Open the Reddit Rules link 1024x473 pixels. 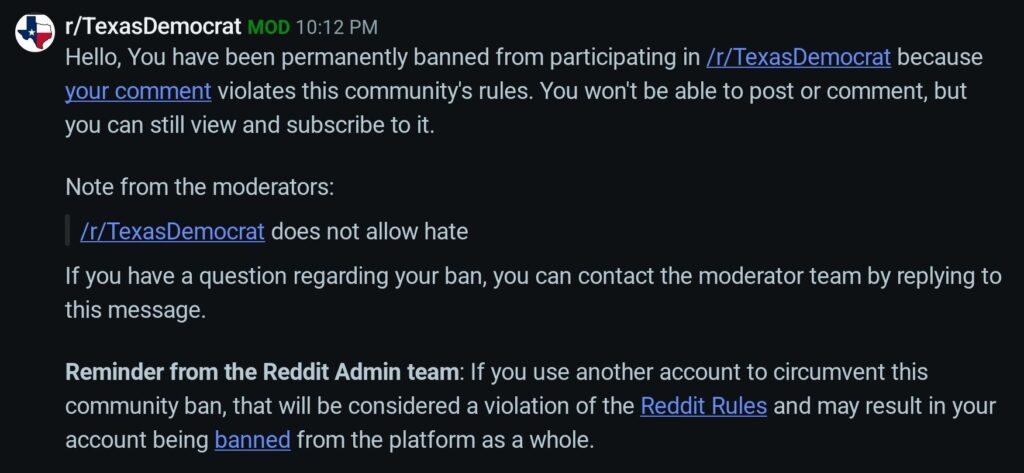[x=703, y=406]
